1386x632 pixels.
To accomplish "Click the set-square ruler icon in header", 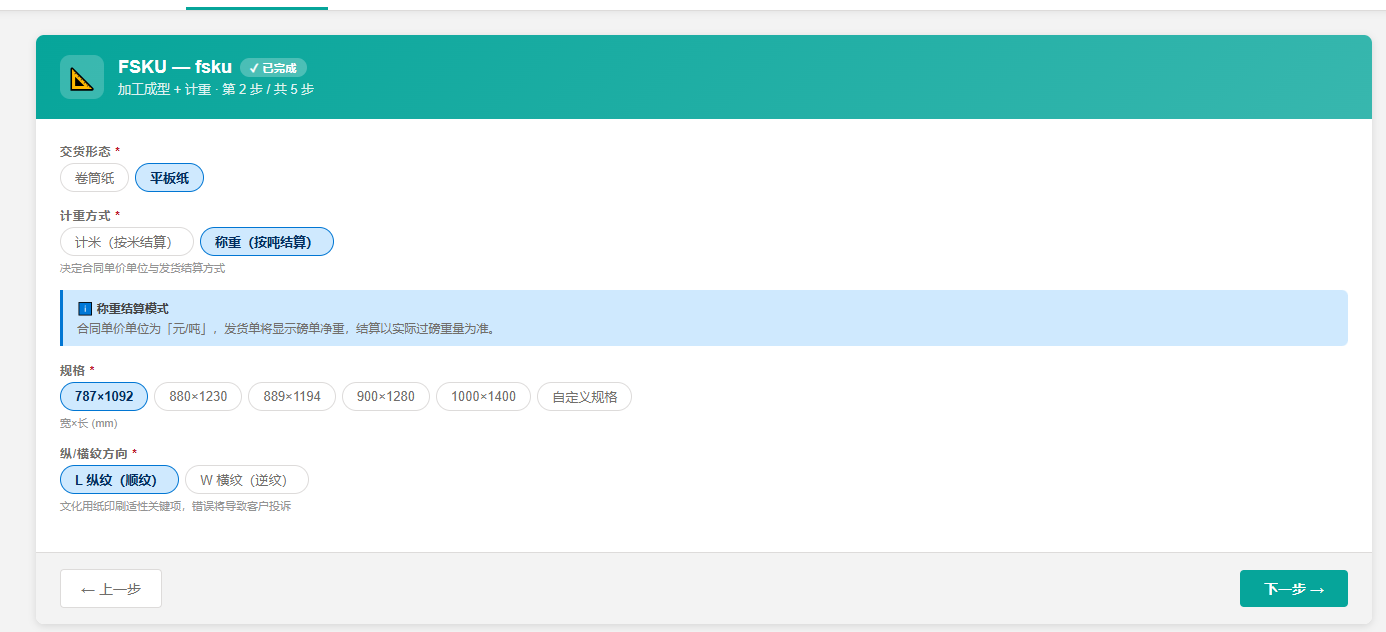I will (x=82, y=77).
